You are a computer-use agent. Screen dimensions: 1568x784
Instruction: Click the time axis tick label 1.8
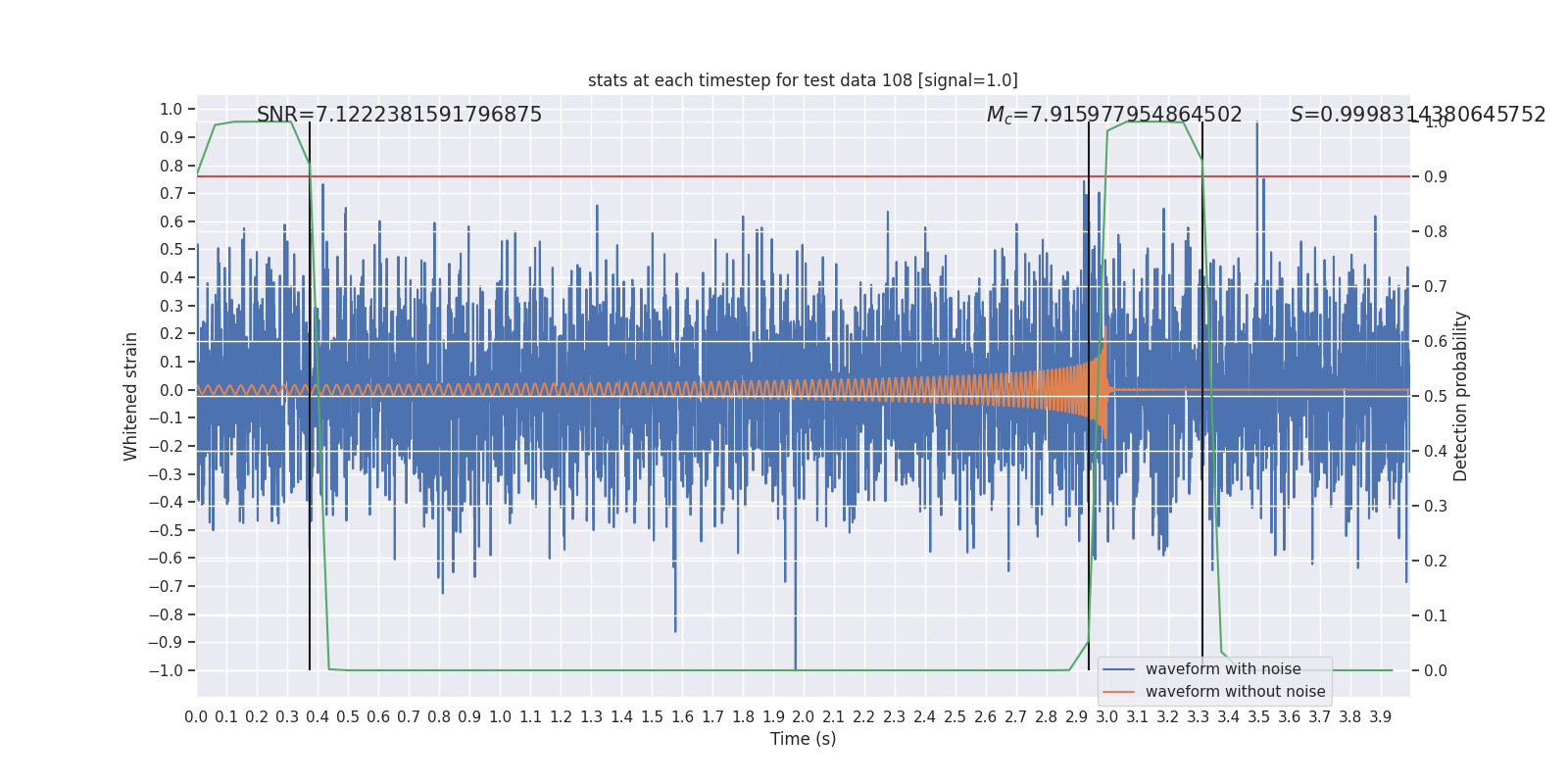click(x=743, y=717)
